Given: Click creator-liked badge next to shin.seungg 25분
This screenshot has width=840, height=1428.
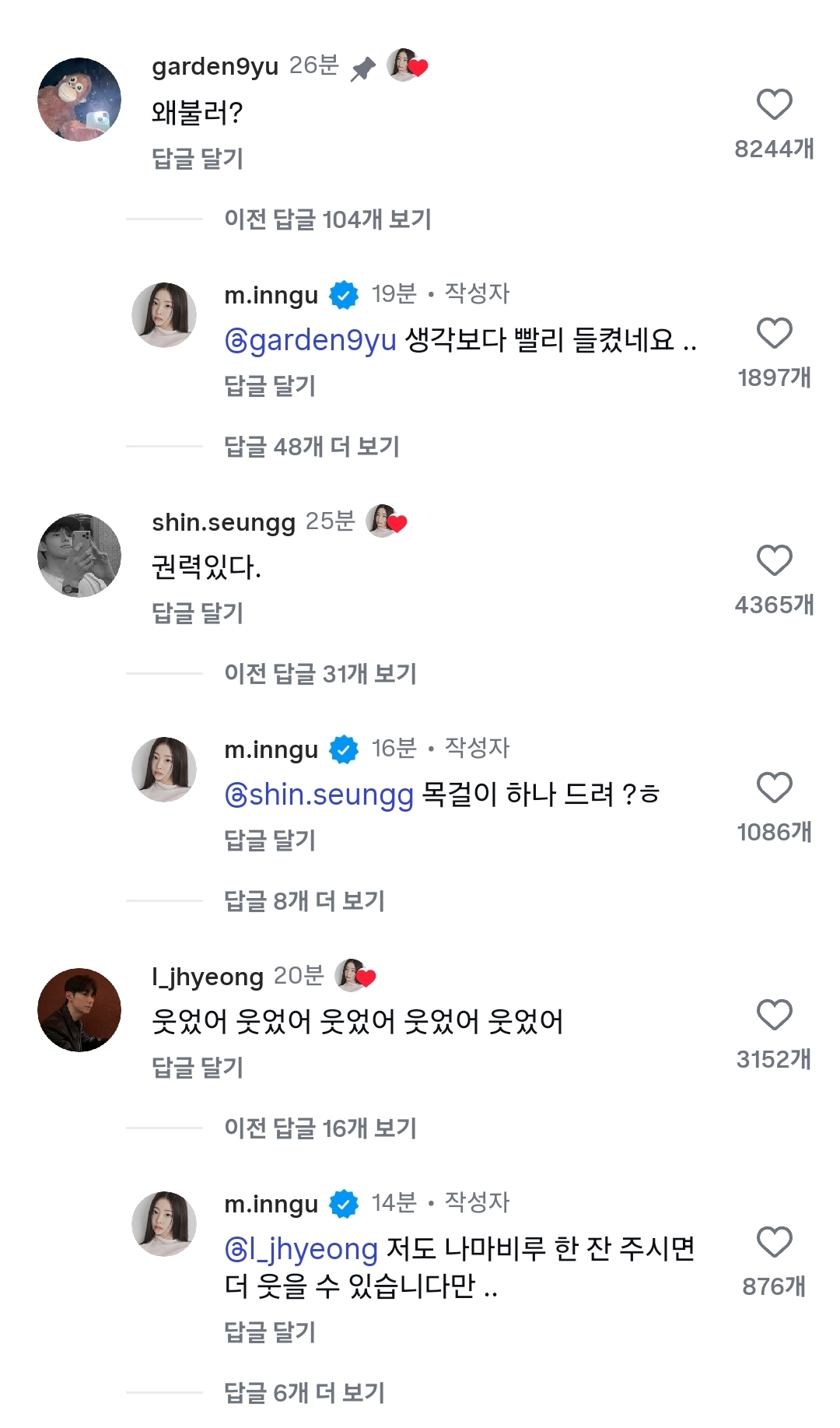Looking at the screenshot, I should coord(387,521).
